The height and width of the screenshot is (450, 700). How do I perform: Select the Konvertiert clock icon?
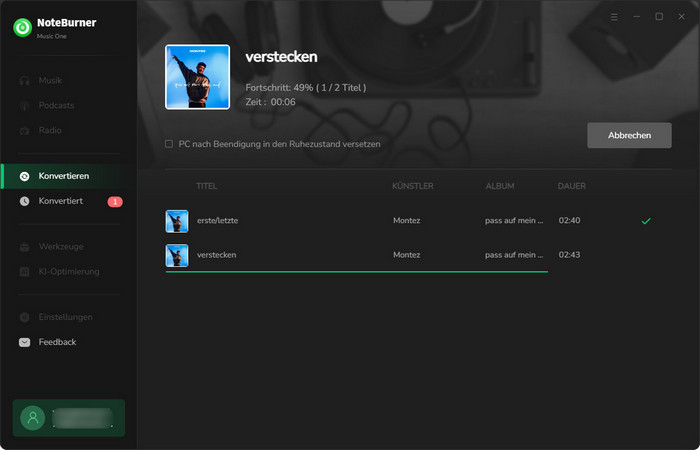pos(25,201)
